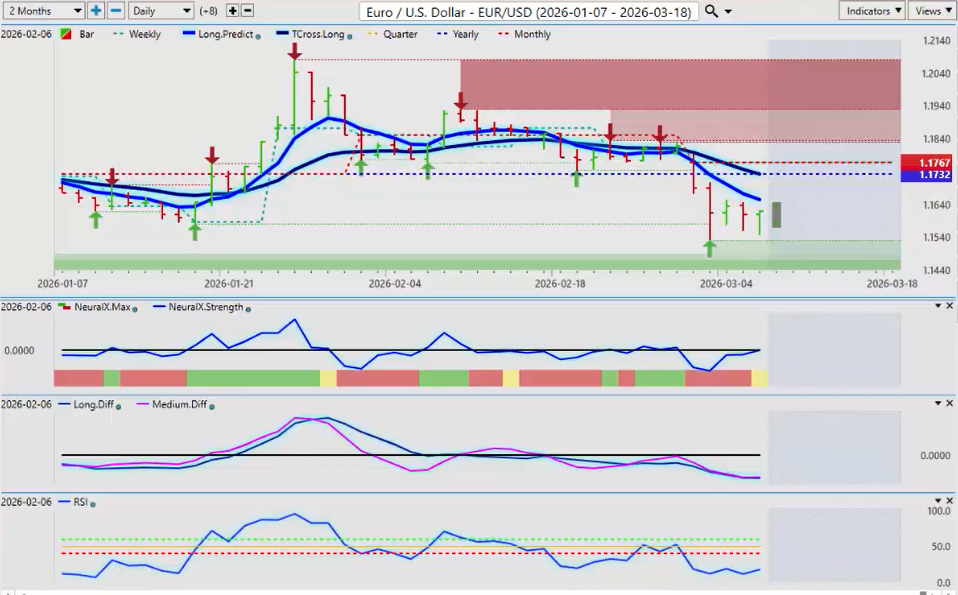Open the Daily interval dropdown
Image resolution: width=958 pixels, height=595 pixels.
(160, 10)
